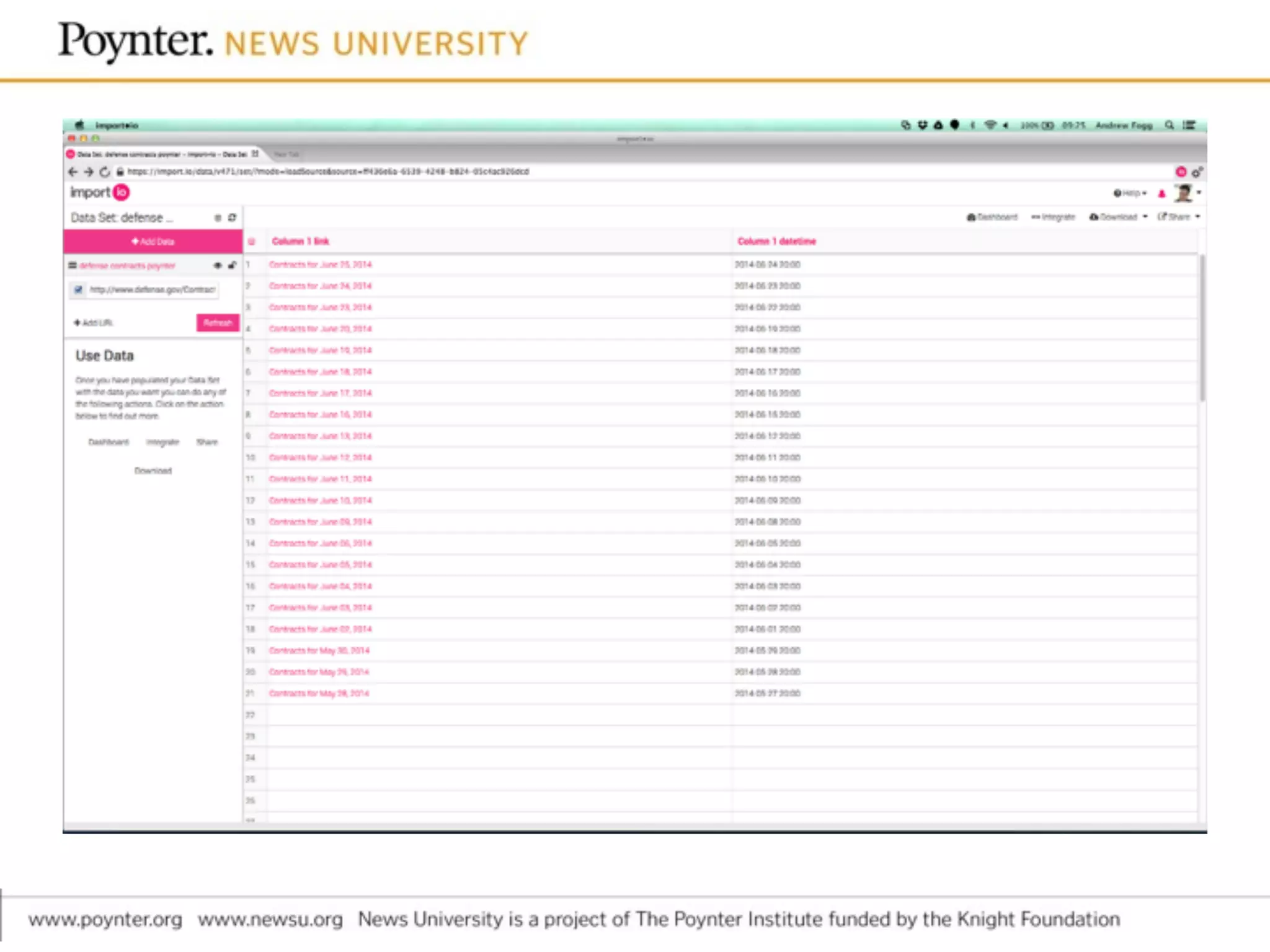This screenshot has height=952, width=1270.
Task: Click the pink notification bell icon
Action: point(1162,193)
